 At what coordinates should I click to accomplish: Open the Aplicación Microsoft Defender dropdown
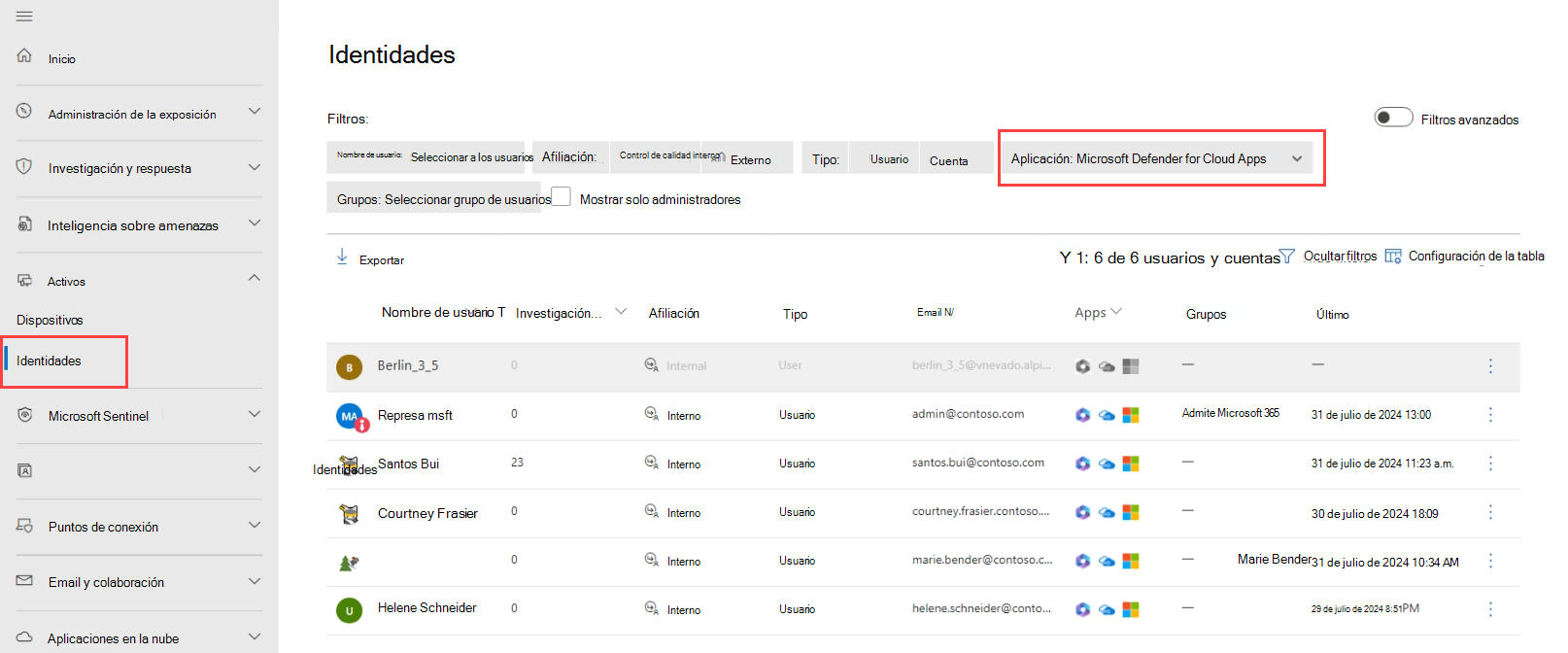point(1156,158)
